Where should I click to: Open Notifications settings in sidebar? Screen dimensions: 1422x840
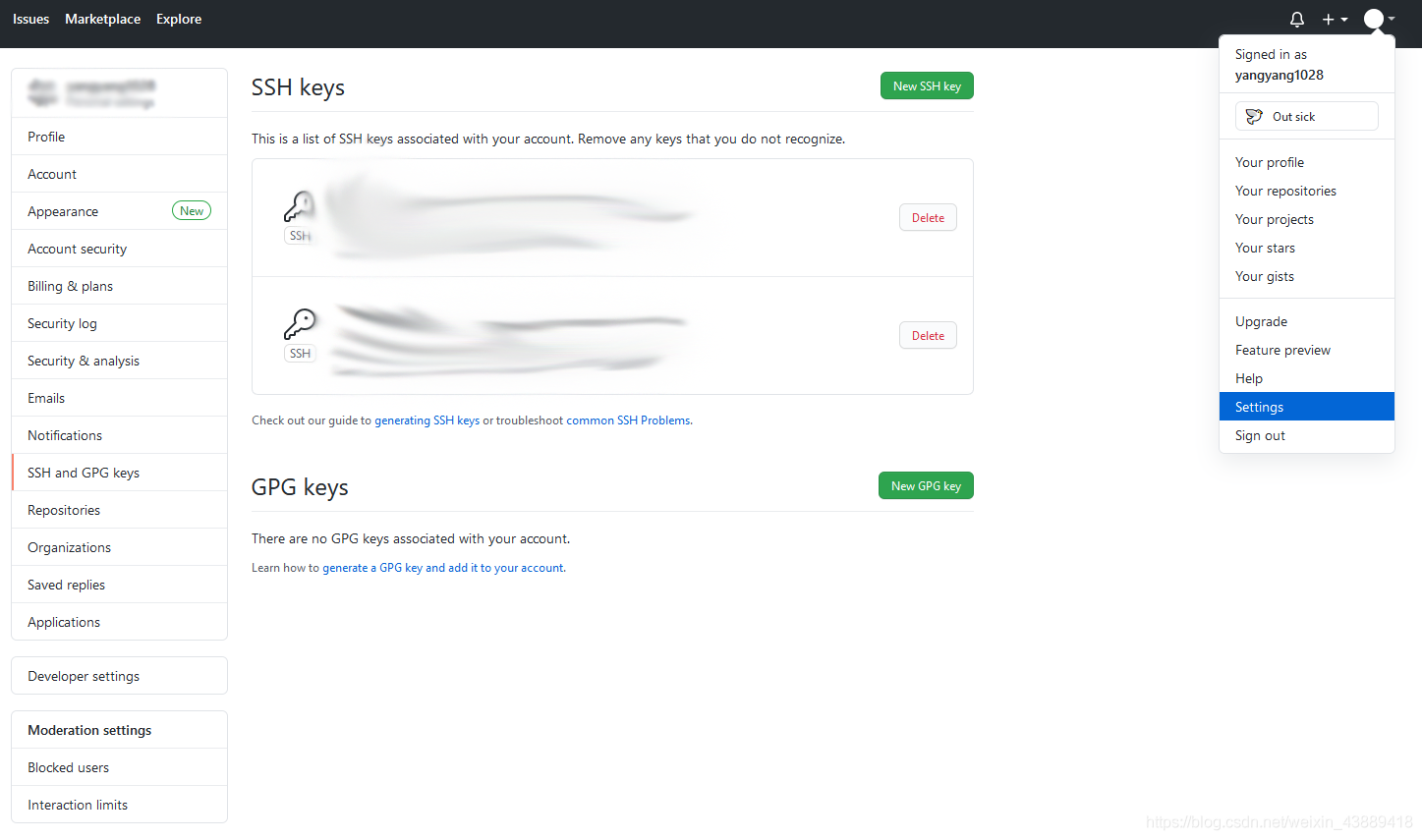tap(119, 435)
